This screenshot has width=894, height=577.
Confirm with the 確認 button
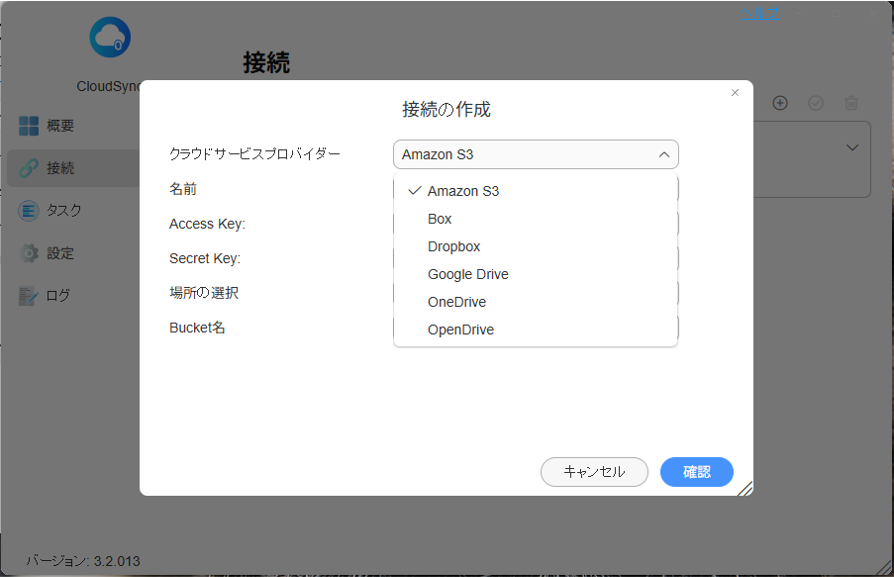coord(697,472)
